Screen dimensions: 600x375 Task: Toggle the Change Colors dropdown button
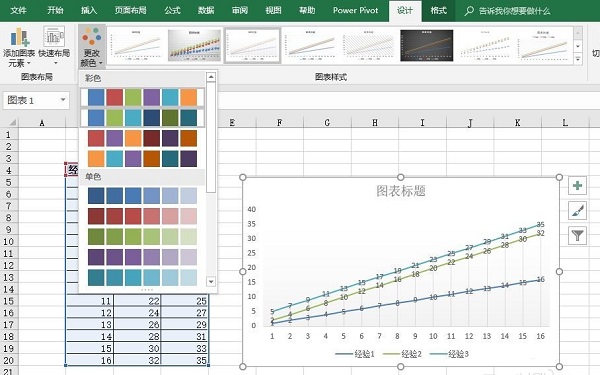click(x=92, y=47)
